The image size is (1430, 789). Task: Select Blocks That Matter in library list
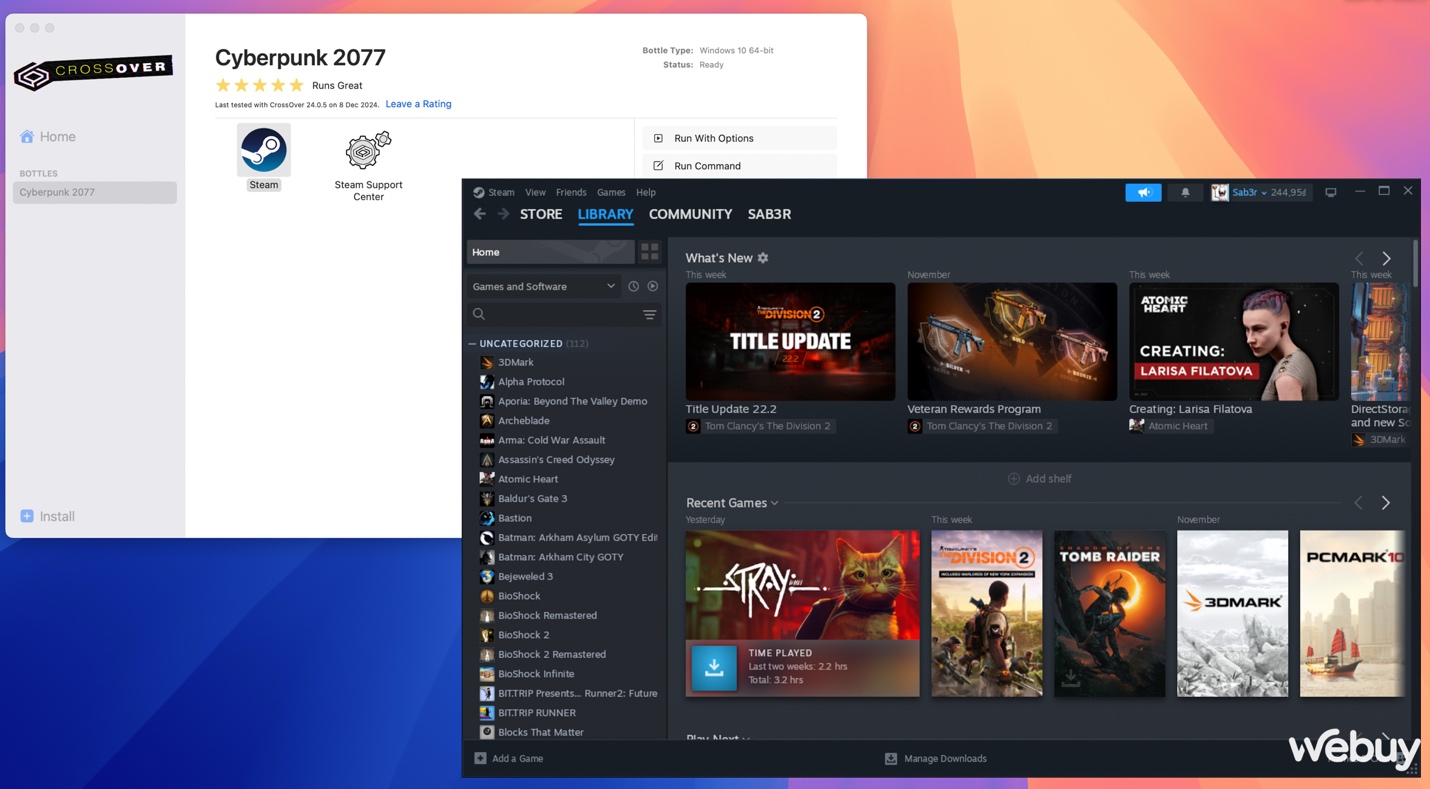540,732
